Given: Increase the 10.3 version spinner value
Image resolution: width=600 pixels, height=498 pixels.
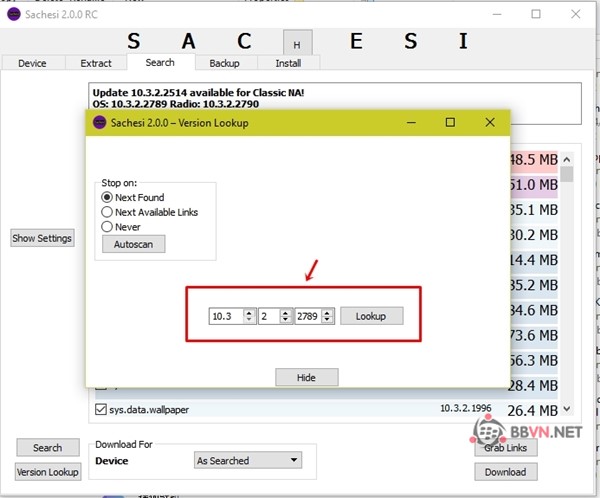Looking at the screenshot, I should coord(251,311).
